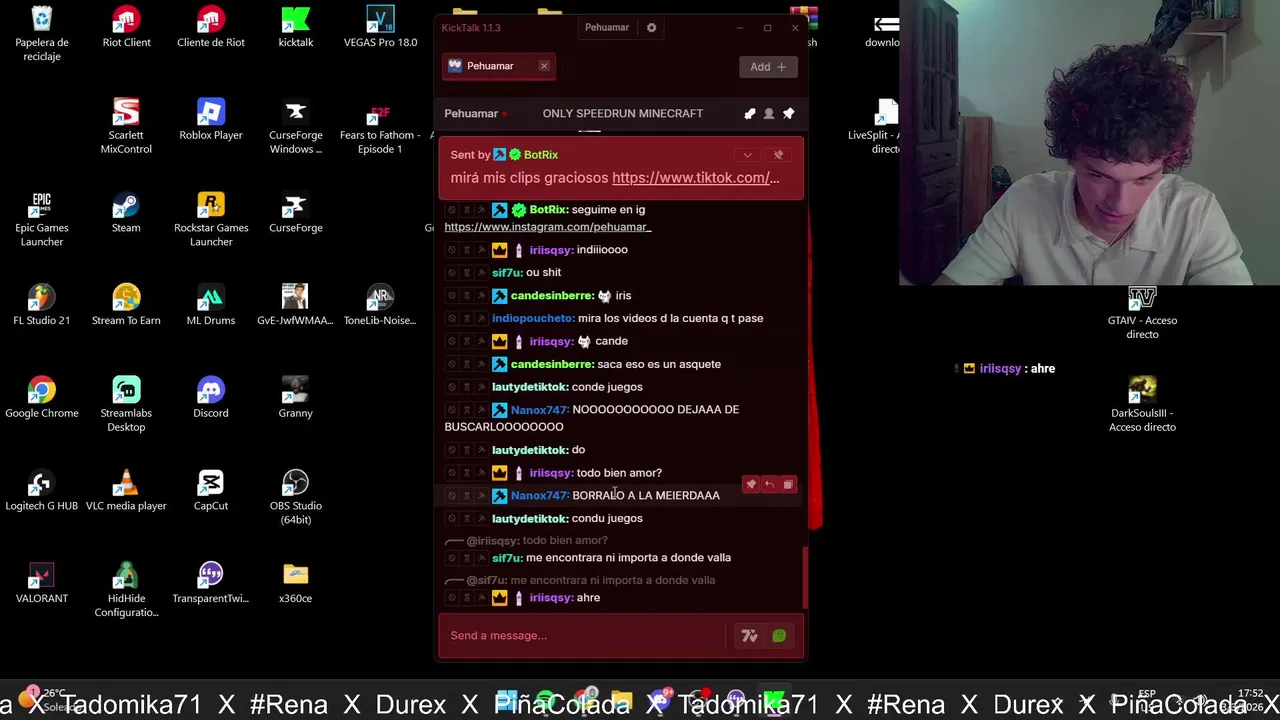Click the chat scrollbar thumb
The width and height of the screenshot is (1280, 720).
point(804,578)
